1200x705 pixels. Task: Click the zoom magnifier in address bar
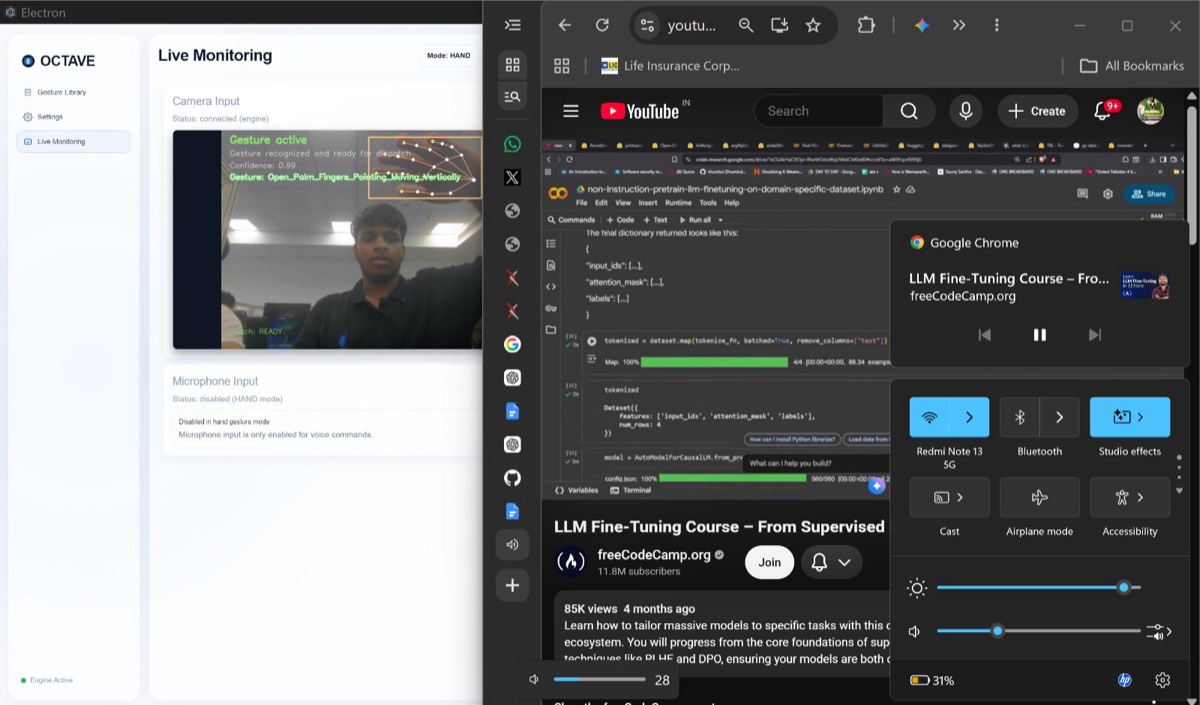(x=746, y=25)
